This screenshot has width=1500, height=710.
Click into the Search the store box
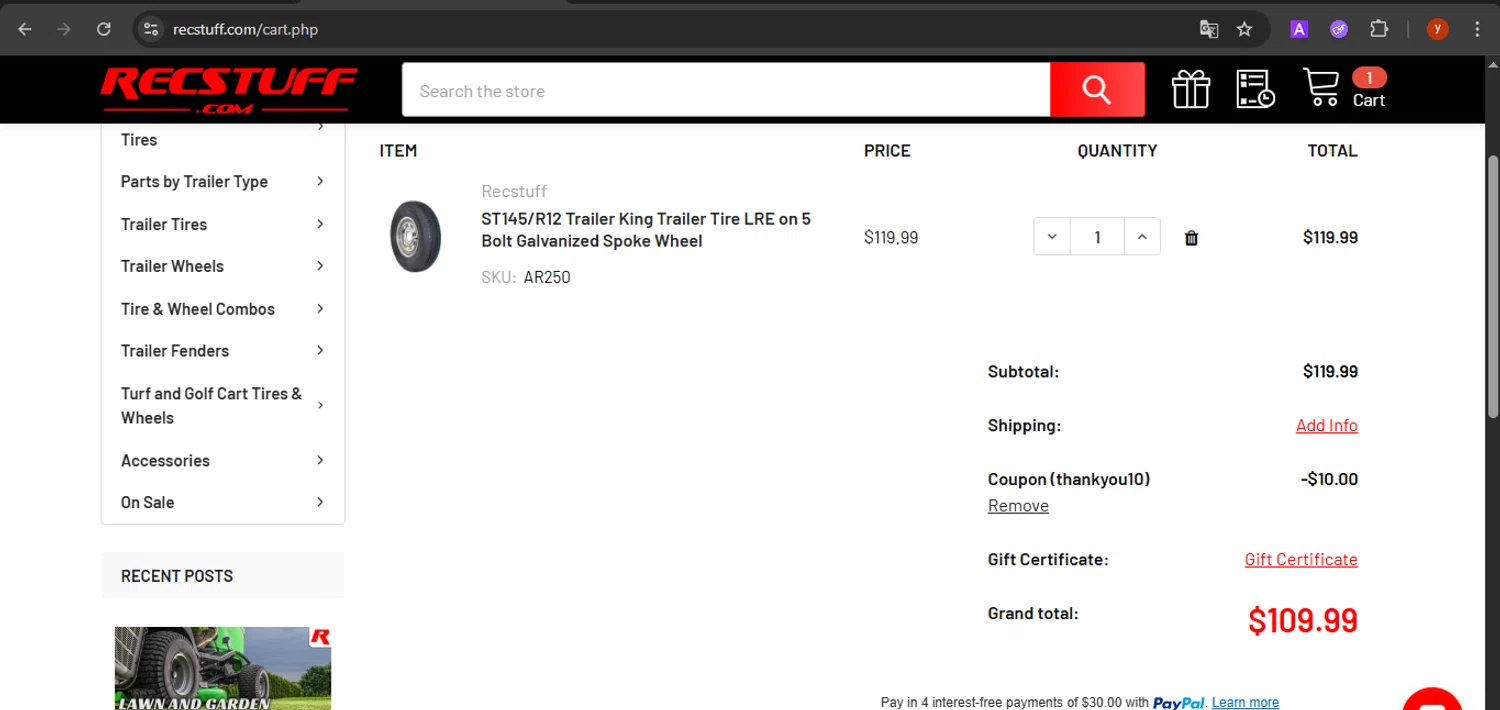726,90
